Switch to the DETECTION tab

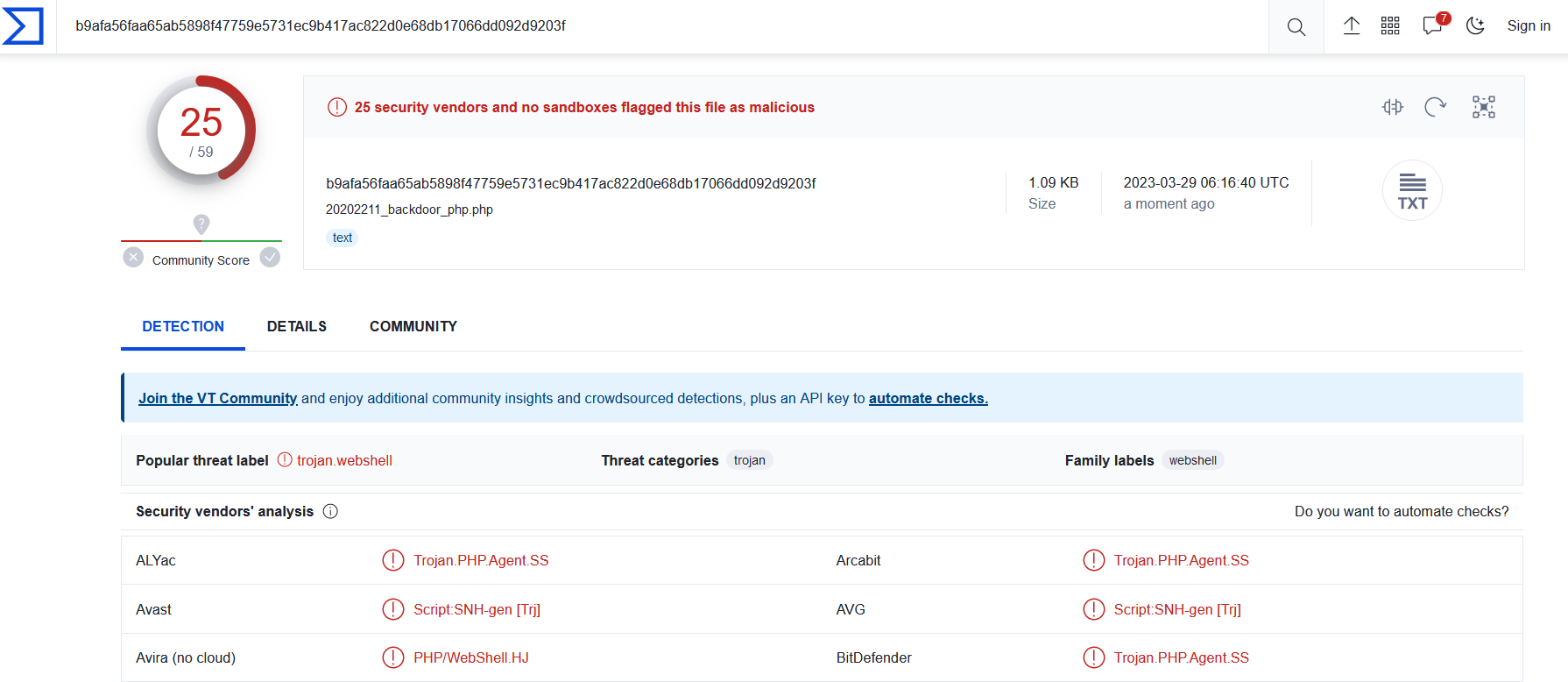coord(183,327)
